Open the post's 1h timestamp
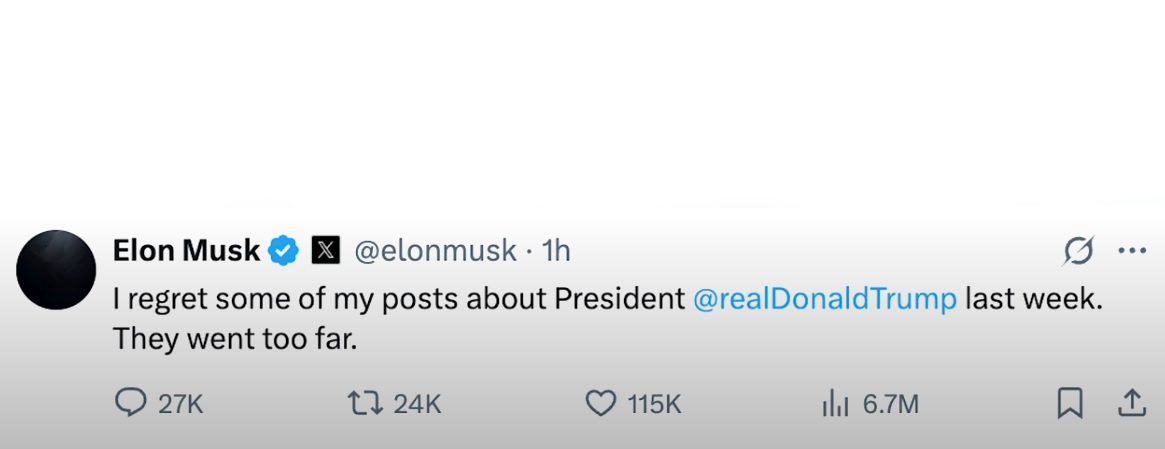Screen dimensions: 1165x449 [556, 250]
